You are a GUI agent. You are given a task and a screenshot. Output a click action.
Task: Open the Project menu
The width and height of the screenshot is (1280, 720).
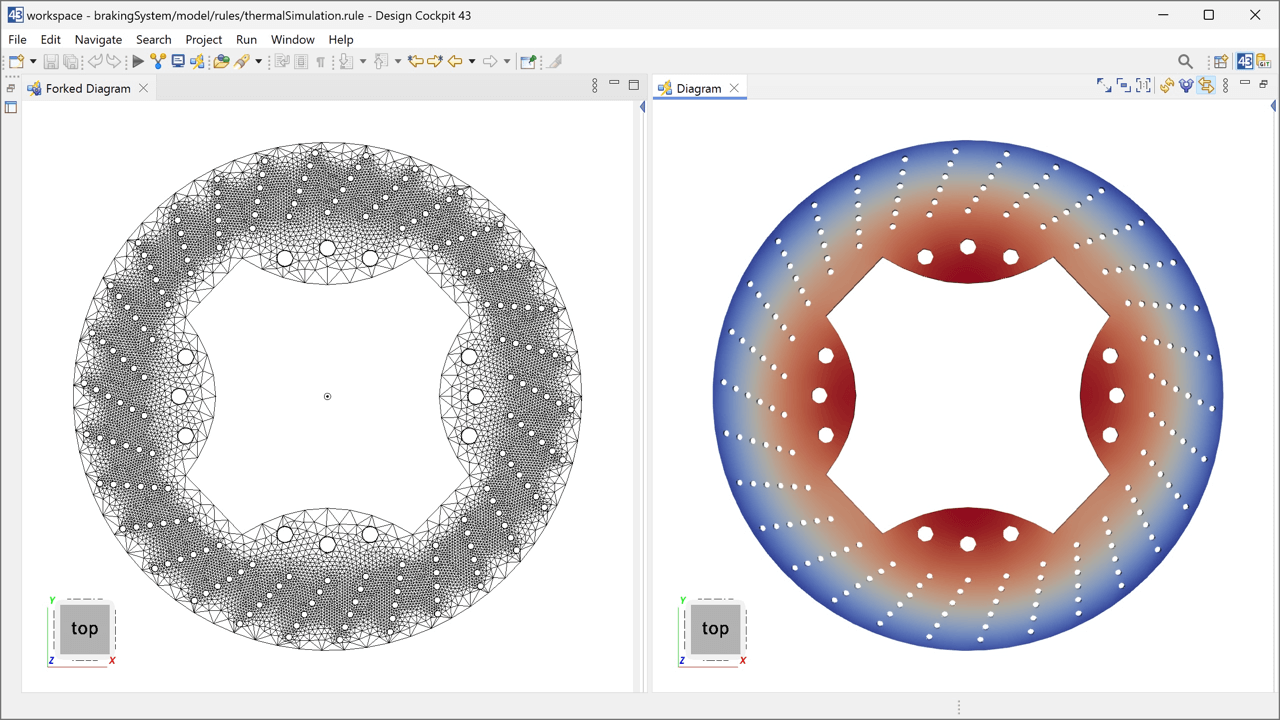tap(203, 40)
